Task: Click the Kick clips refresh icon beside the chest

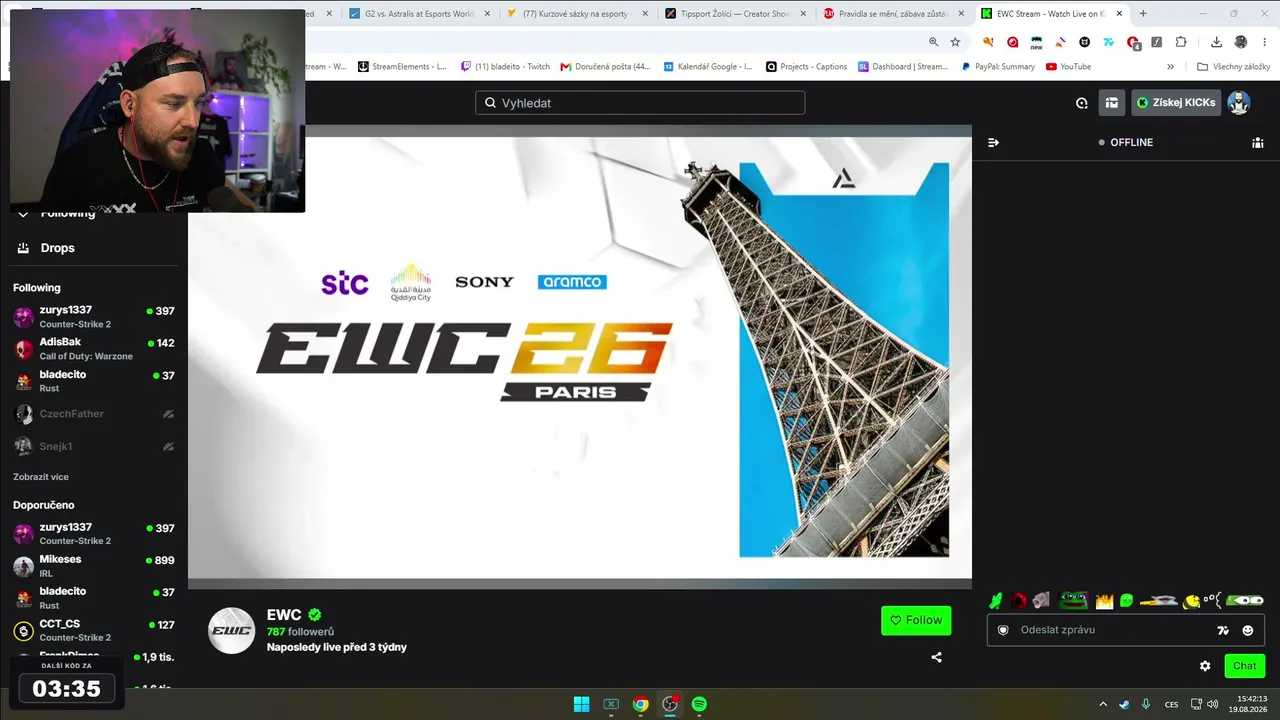Action: tap(1081, 103)
